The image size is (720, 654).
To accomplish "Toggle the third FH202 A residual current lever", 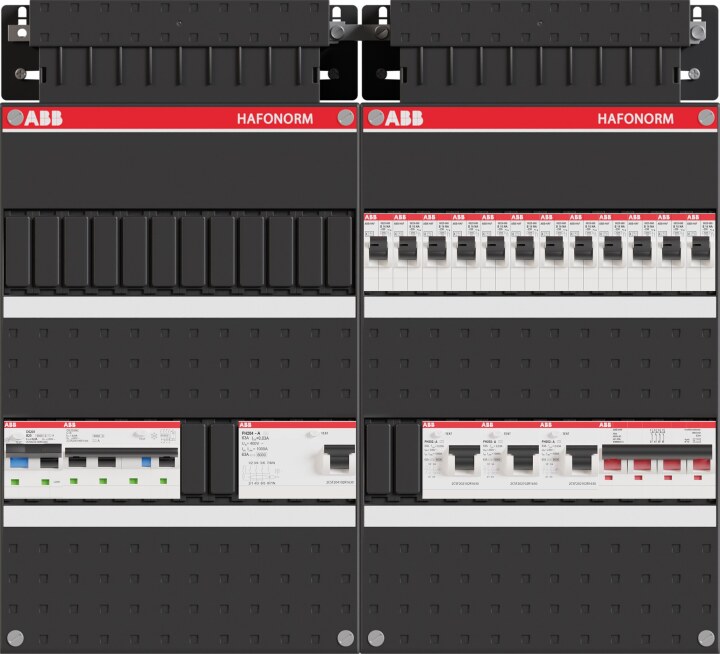I will (x=581, y=458).
